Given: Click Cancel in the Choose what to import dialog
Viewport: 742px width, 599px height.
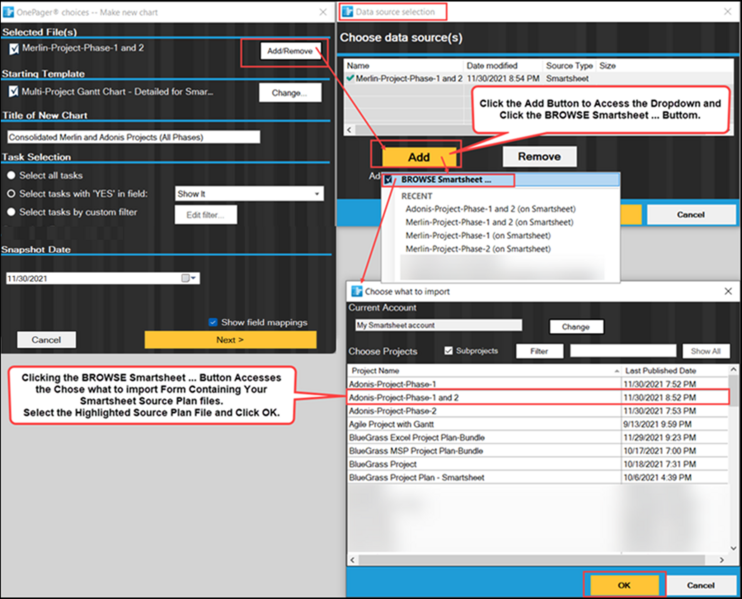Looking at the screenshot, I should [x=701, y=585].
